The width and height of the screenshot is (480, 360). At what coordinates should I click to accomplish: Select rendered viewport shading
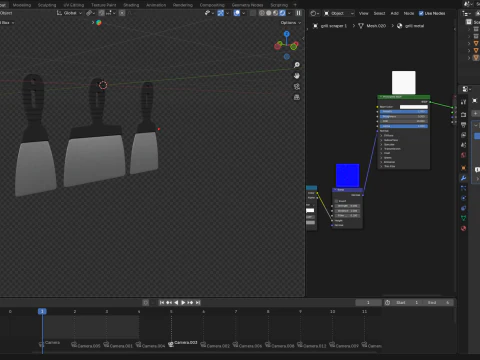pos(282,13)
